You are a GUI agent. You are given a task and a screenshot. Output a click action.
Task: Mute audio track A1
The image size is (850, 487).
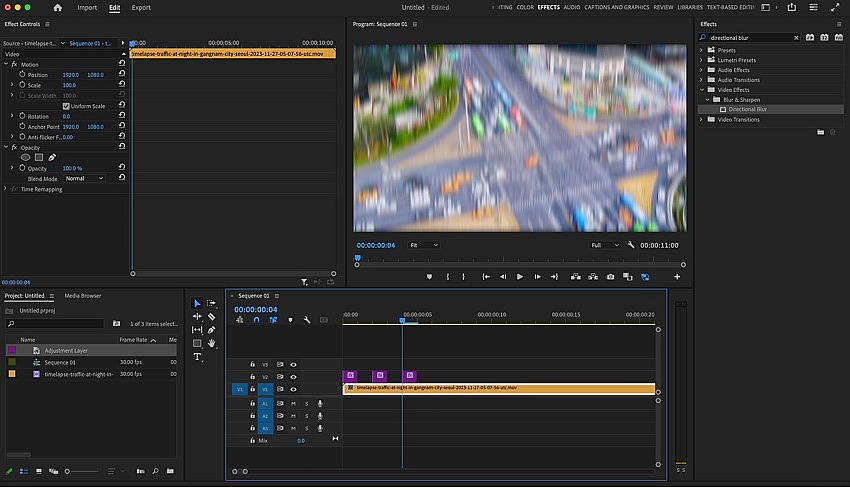click(x=293, y=403)
